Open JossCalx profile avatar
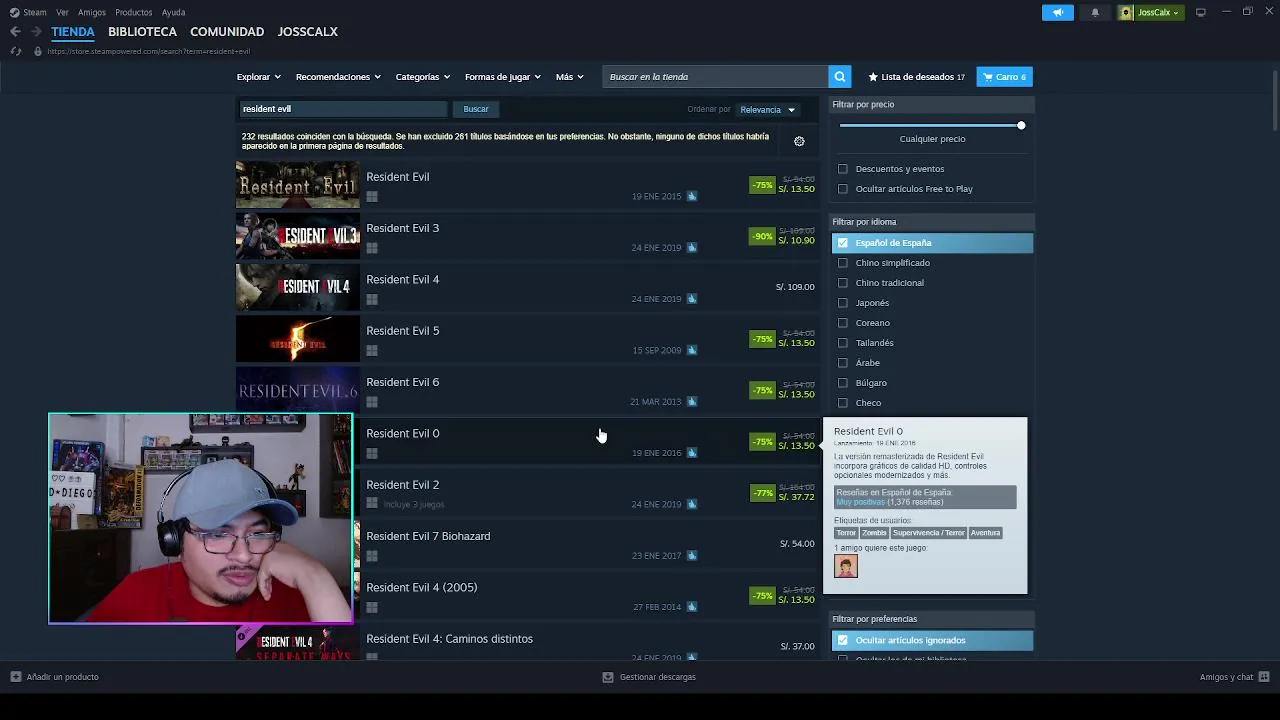The height and width of the screenshot is (720, 1280). click(1127, 12)
